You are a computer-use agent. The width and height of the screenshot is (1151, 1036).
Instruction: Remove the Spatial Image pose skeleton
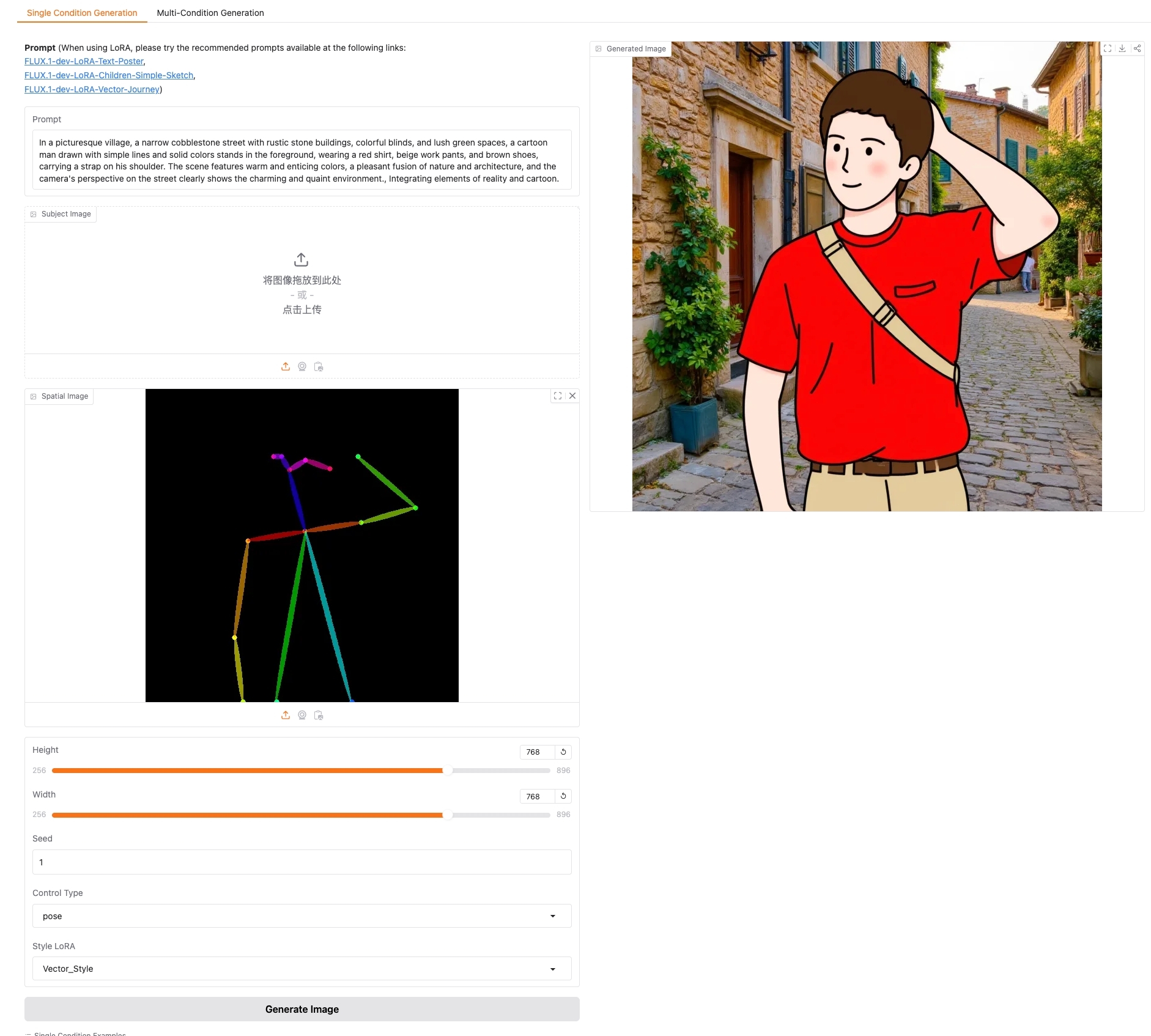[572, 396]
